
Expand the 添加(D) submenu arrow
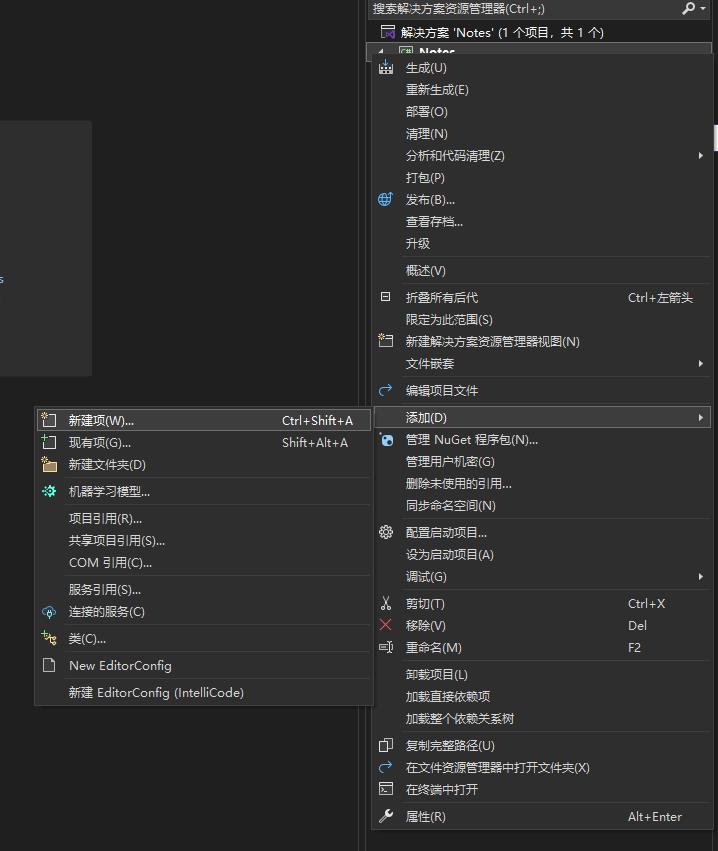[701, 418]
